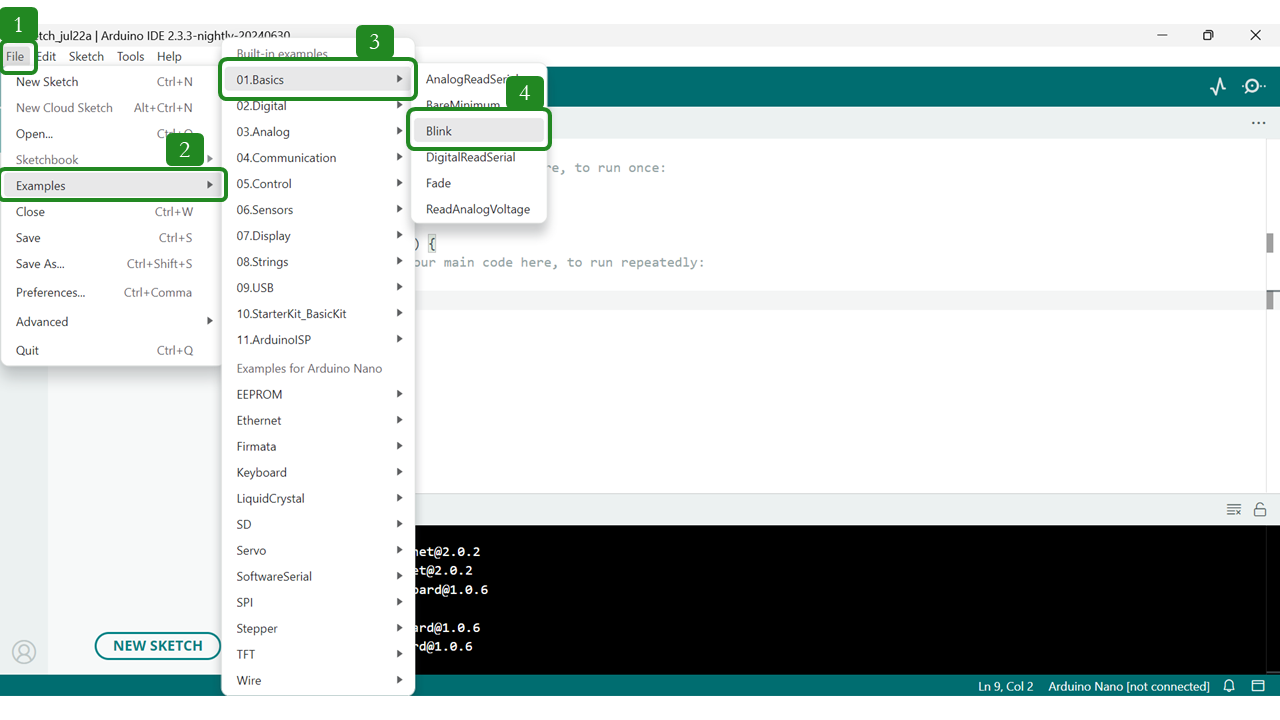The image size is (1280, 720).
Task: Expand the LiquidCrystal examples submenu
Action: [318, 499]
